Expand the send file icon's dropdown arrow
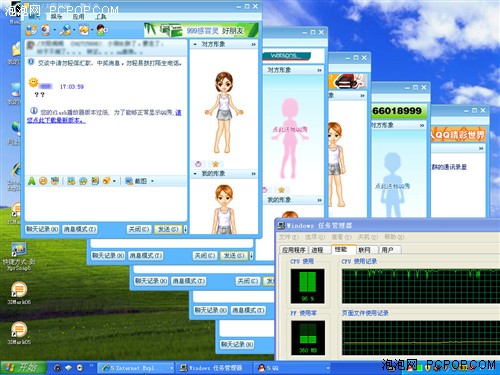The width and height of the screenshot is (500, 375). point(92,31)
